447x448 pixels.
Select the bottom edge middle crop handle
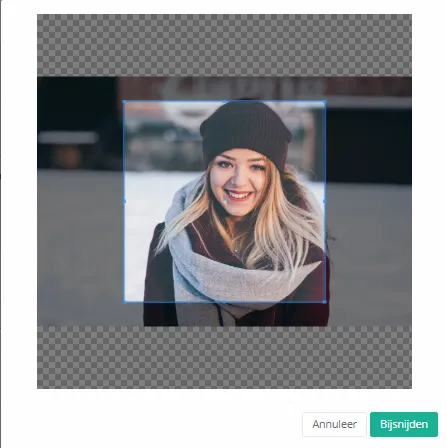(224, 302)
